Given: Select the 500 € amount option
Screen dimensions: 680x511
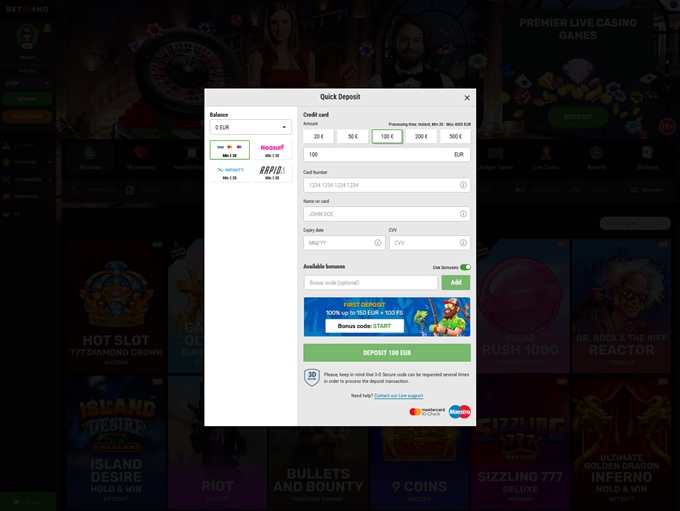Looking at the screenshot, I should tap(455, 137).
